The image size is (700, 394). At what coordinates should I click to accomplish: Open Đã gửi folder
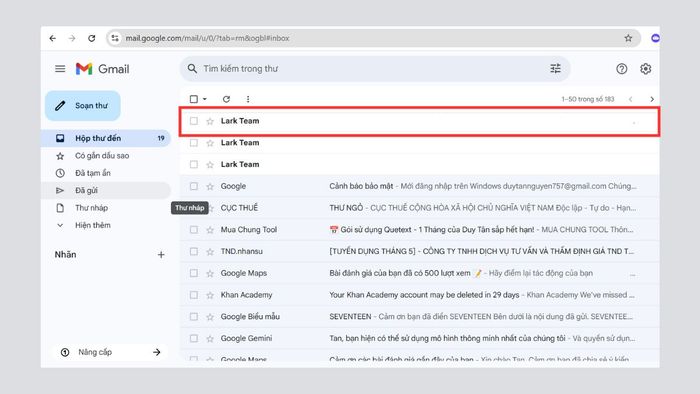(106, 191)
